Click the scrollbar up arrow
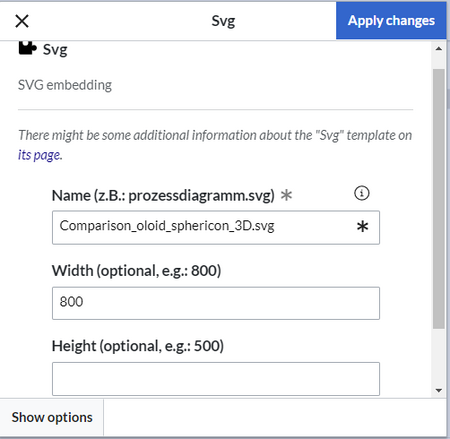This screenshot has height=439, width=450. pos(439,49)
